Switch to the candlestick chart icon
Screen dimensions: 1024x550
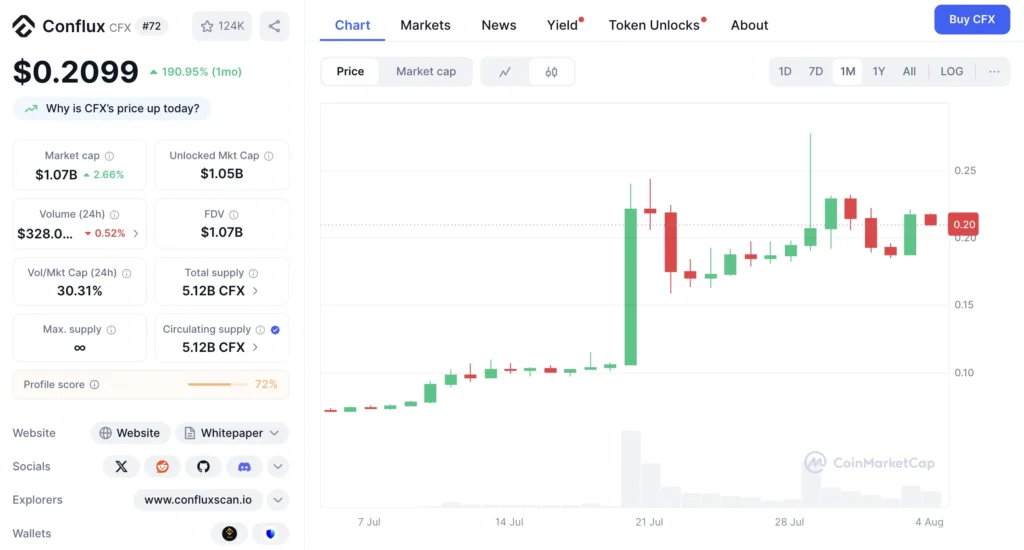pos(551,72)
